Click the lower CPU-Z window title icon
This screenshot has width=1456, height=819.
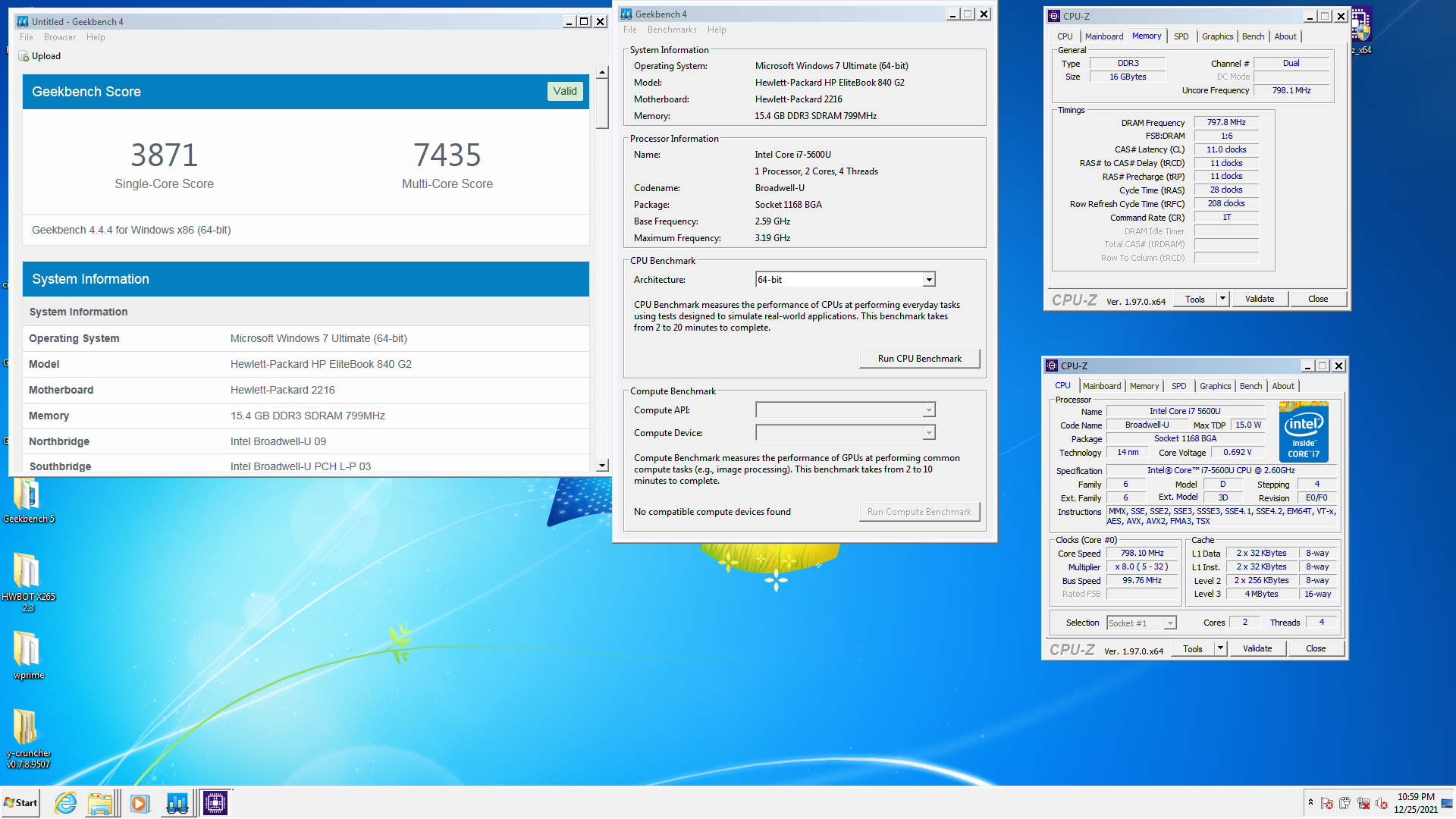pos(1052,366)
